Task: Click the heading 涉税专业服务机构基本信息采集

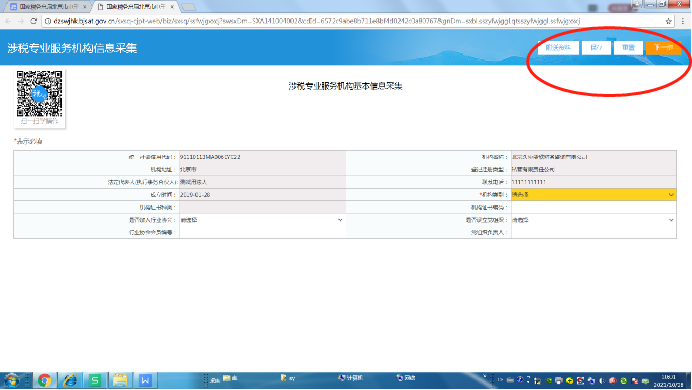Action: click(345, 86)
